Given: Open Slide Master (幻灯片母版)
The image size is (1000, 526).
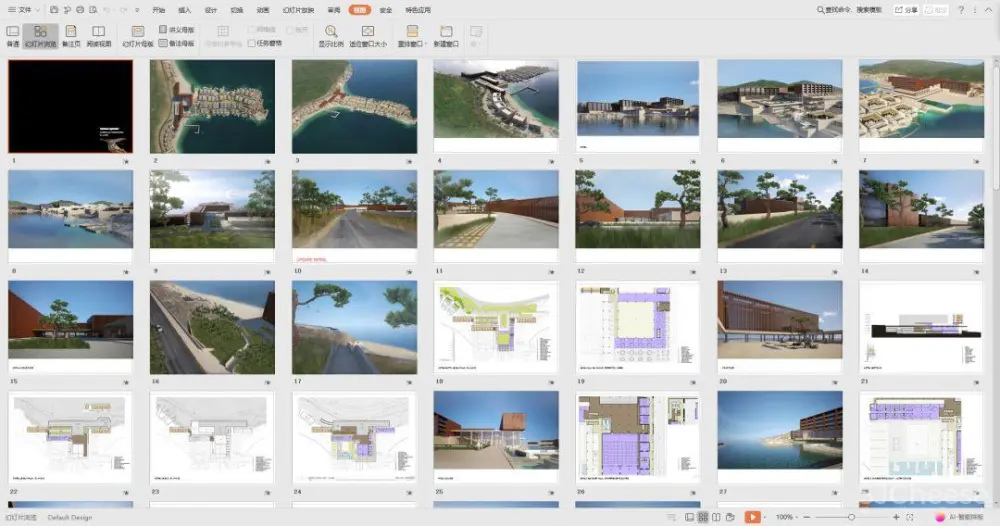Looking at the screenshot, I should [x=138, y=36].
